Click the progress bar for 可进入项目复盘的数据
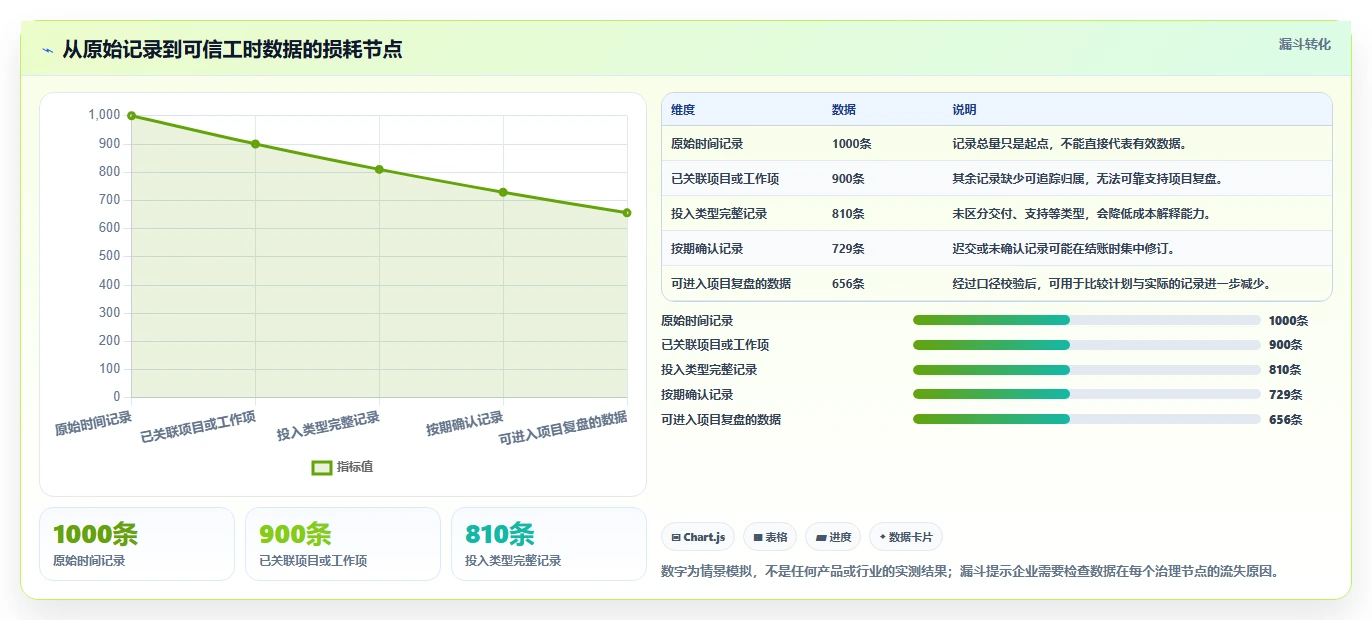 (x=1086, y=419)
